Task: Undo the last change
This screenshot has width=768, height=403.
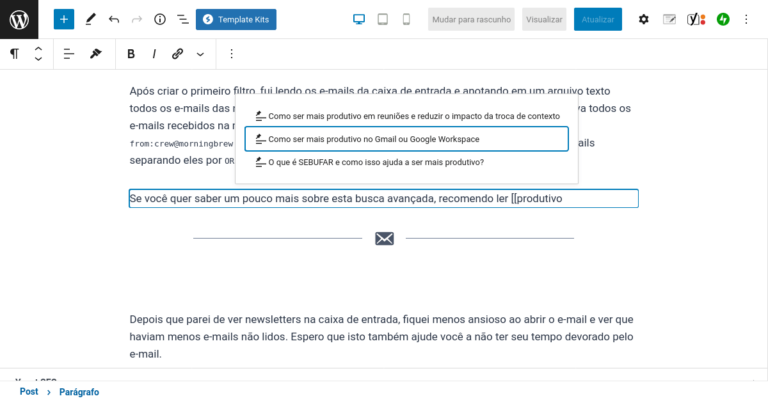Action: pos(114,20)
